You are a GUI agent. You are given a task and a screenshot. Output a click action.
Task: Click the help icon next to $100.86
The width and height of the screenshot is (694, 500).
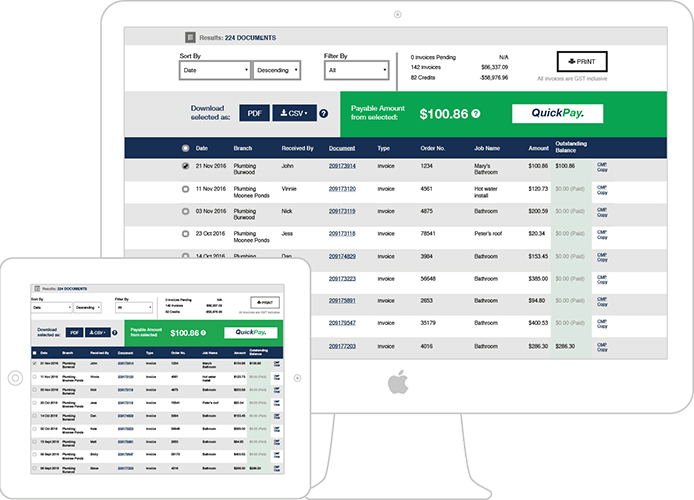475,114
